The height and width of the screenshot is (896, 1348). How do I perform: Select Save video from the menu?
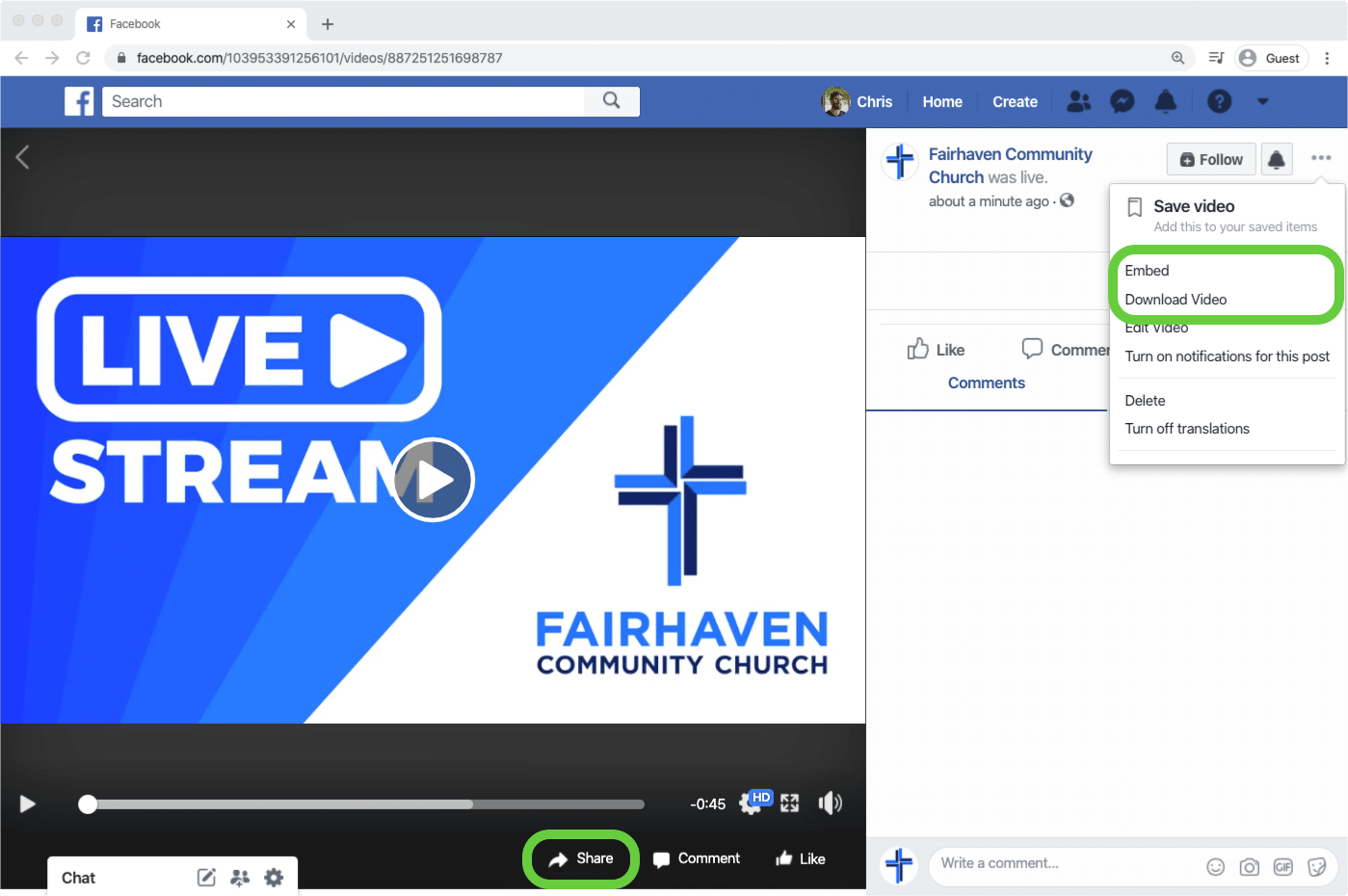[x=1227, y=215]
